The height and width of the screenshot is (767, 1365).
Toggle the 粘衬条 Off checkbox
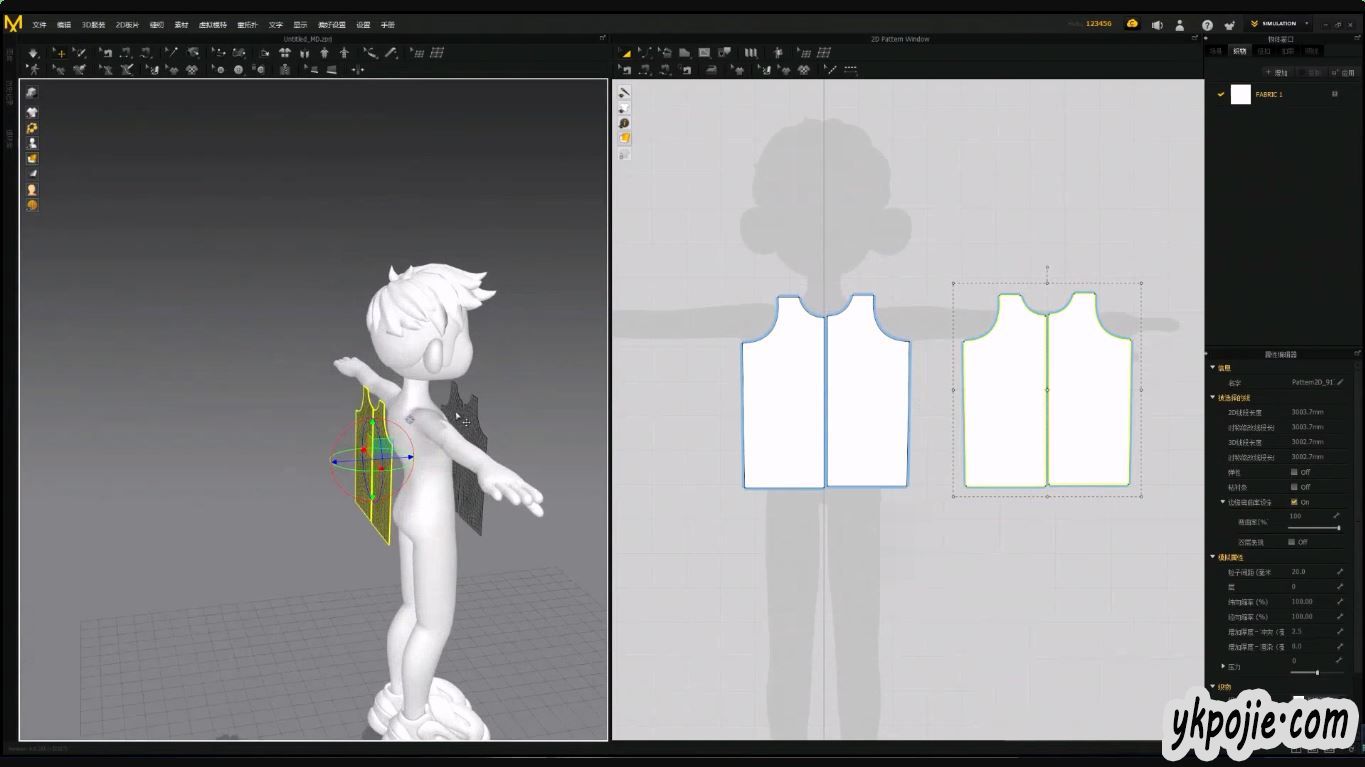(1293, 487)
